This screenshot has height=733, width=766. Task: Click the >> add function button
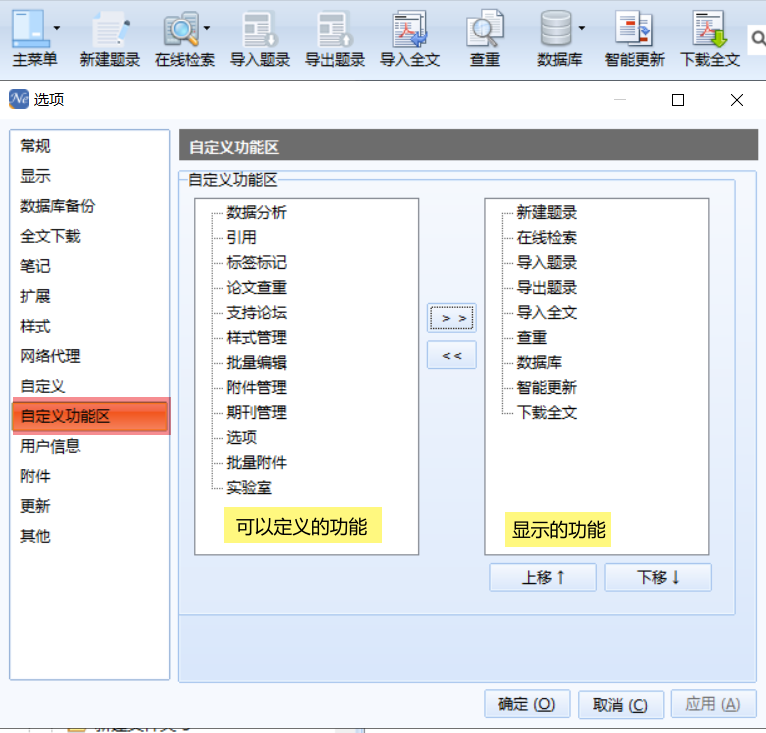[x=452, y=318]
